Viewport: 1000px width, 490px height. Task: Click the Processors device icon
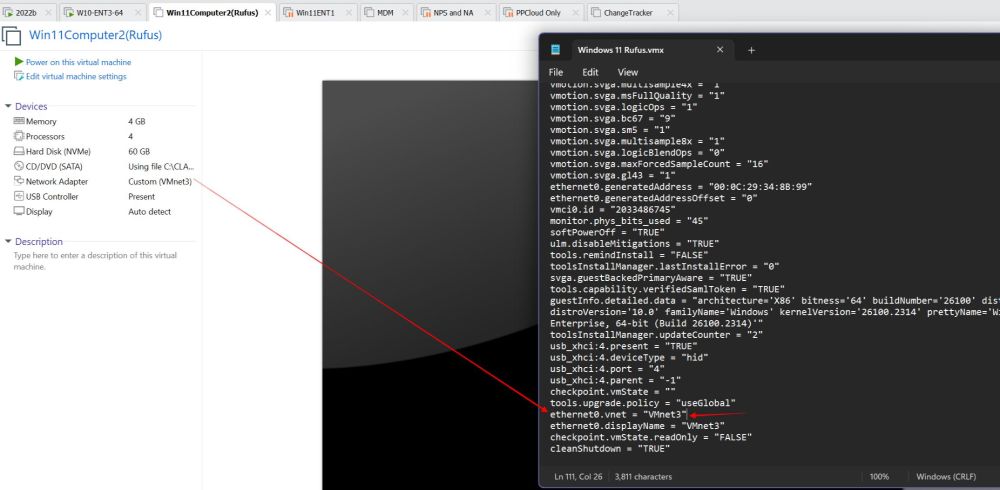(18, 136)
